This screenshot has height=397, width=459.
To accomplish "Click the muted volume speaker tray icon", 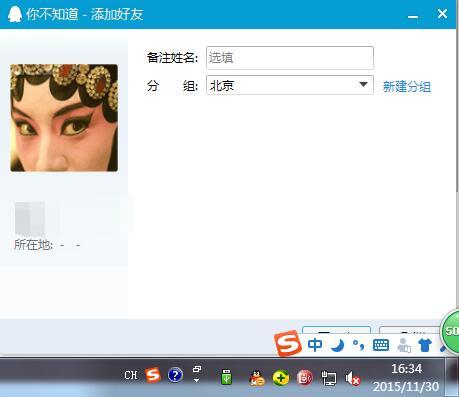I will [353, 379].
